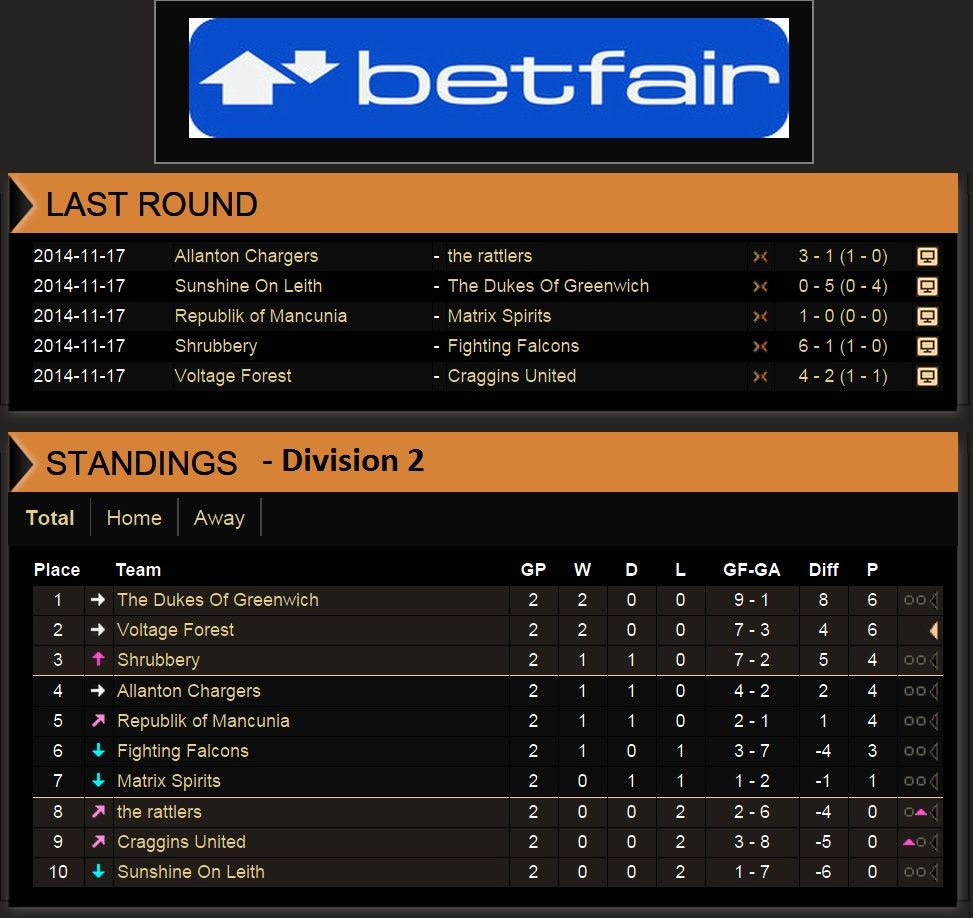Screen dimensions: 973x918
Task: Click the monitor icon on Voltage Forest match row
Action: pyautogui.click(x=927, y=376)
